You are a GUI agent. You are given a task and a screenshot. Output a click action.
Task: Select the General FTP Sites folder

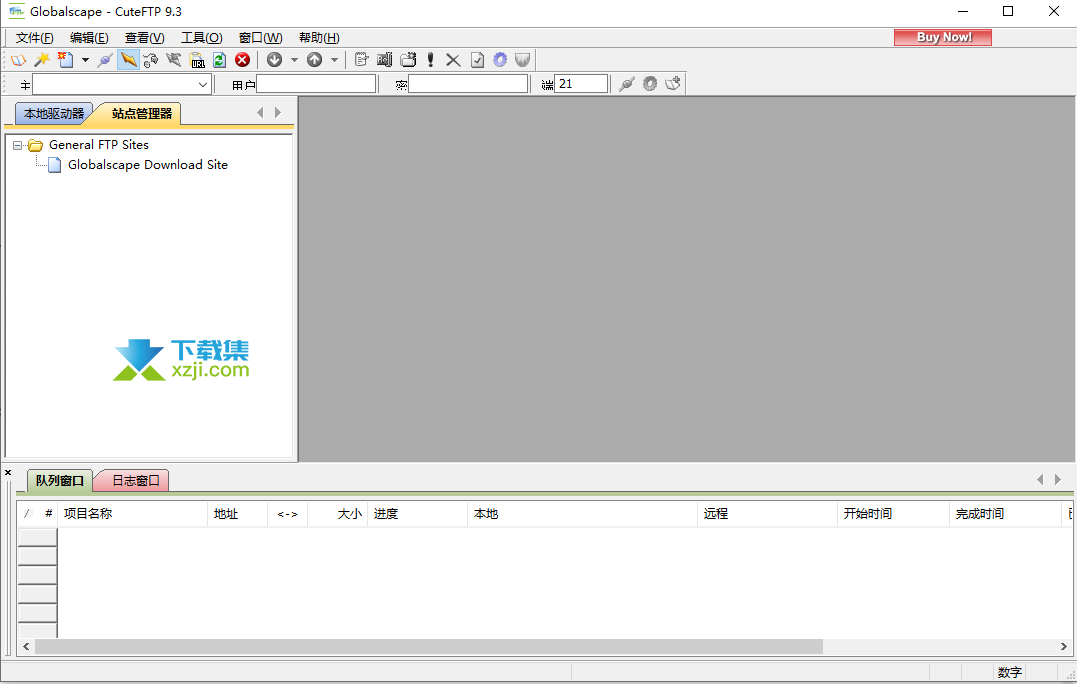[99, 145]
